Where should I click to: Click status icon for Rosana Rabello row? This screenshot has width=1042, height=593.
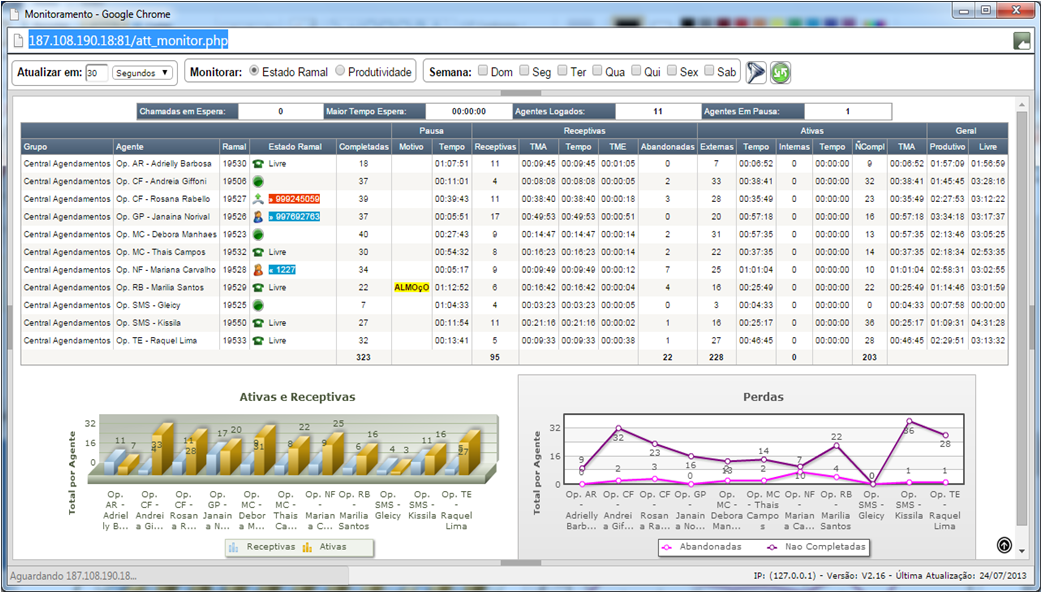[x=259, y=199]
